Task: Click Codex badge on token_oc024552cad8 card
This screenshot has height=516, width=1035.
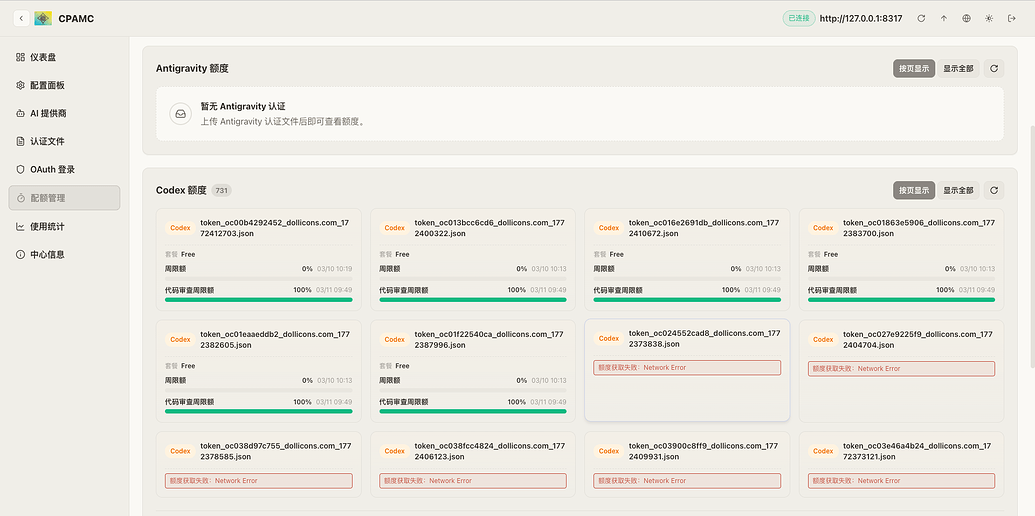Action: pos(609,339)
